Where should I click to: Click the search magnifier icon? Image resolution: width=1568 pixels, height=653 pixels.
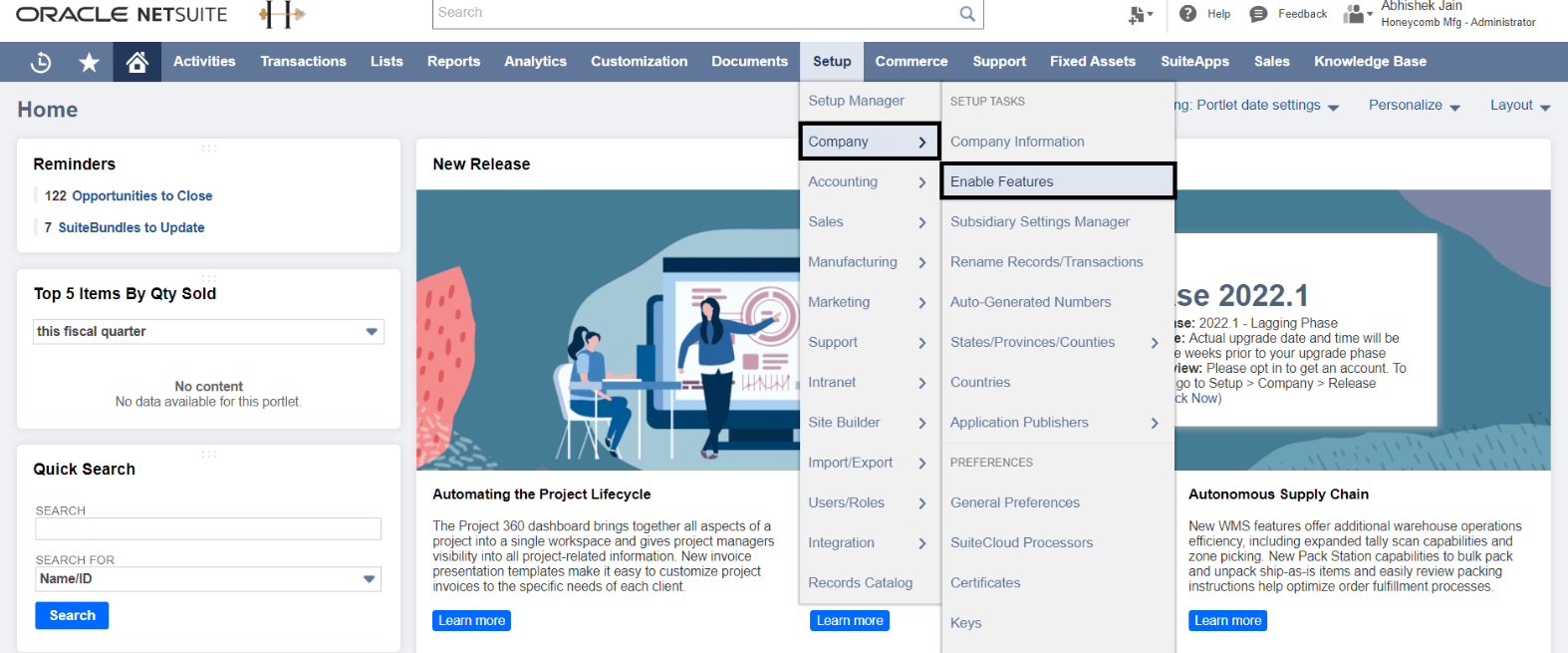(x=966, y=13)
